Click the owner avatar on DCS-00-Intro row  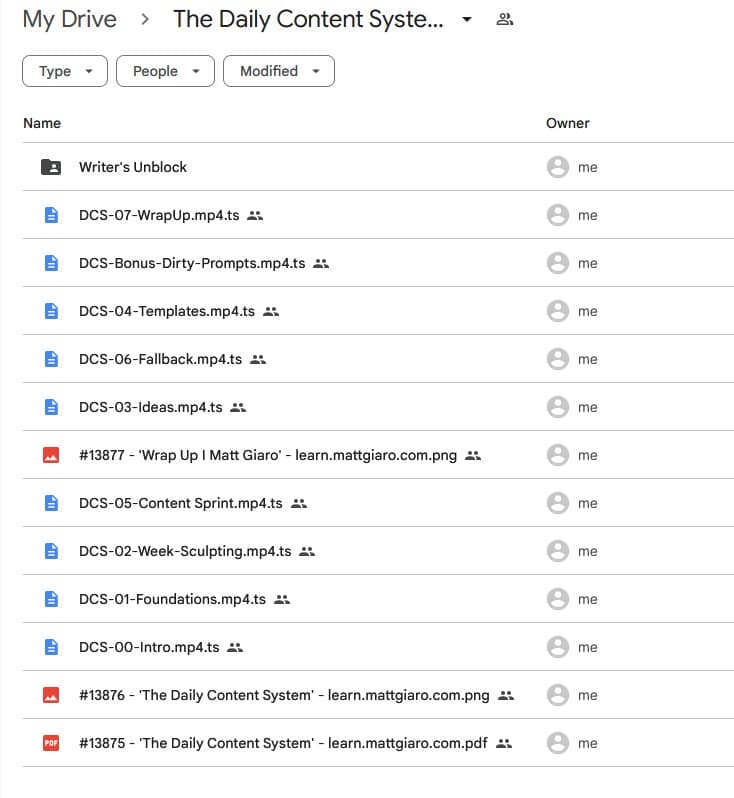[557, 647]
